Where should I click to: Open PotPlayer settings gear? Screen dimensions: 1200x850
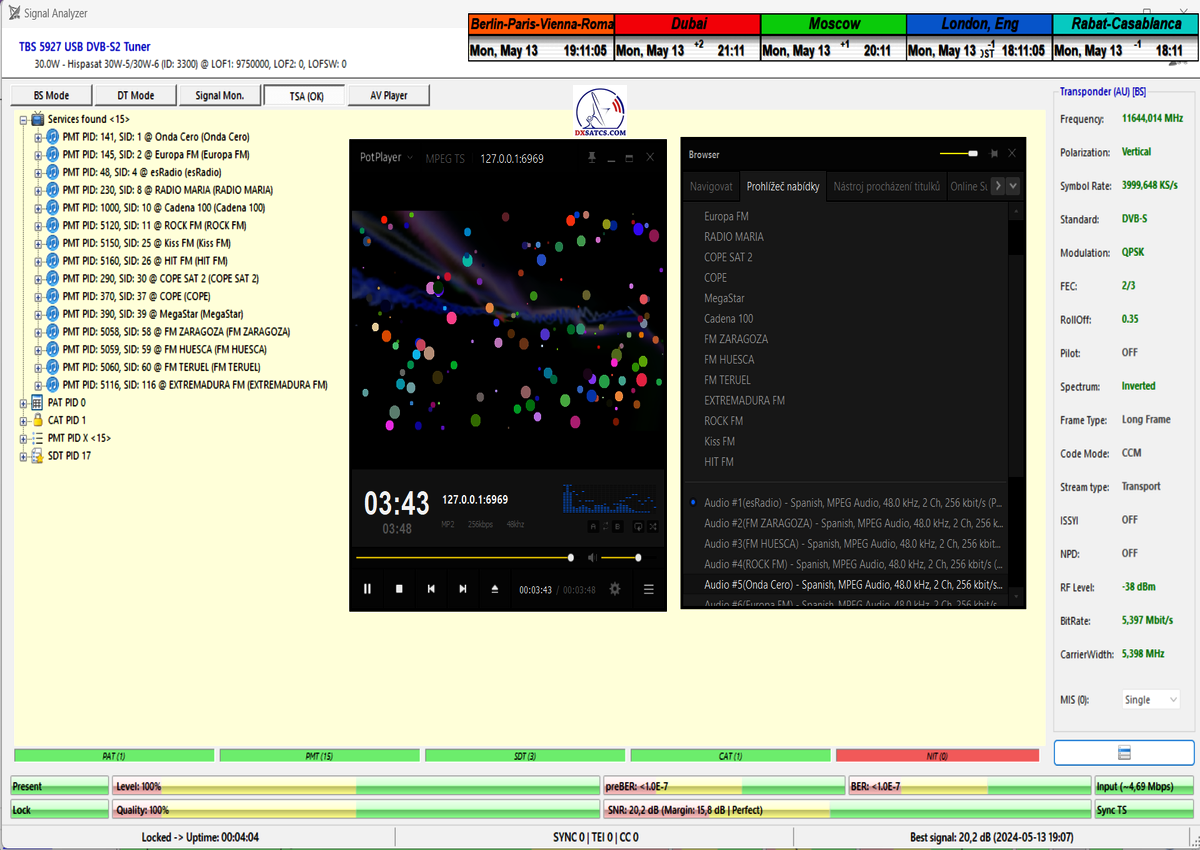(615, 589)
